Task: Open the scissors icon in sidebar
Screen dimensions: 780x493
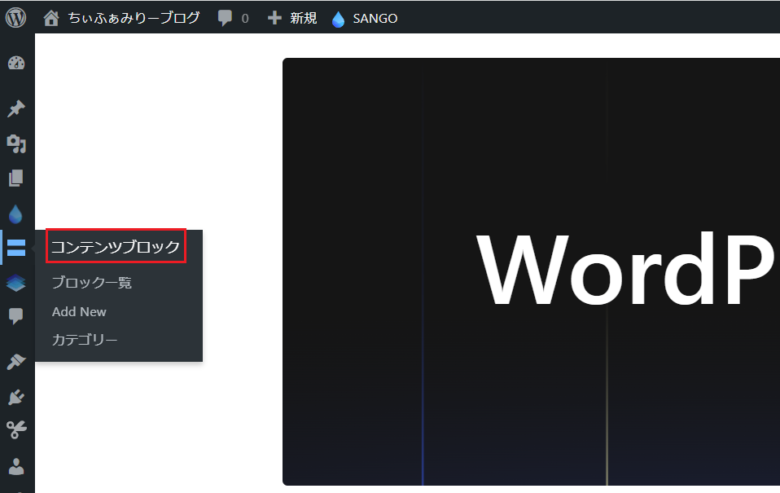Action: click(x=16, y=430)
